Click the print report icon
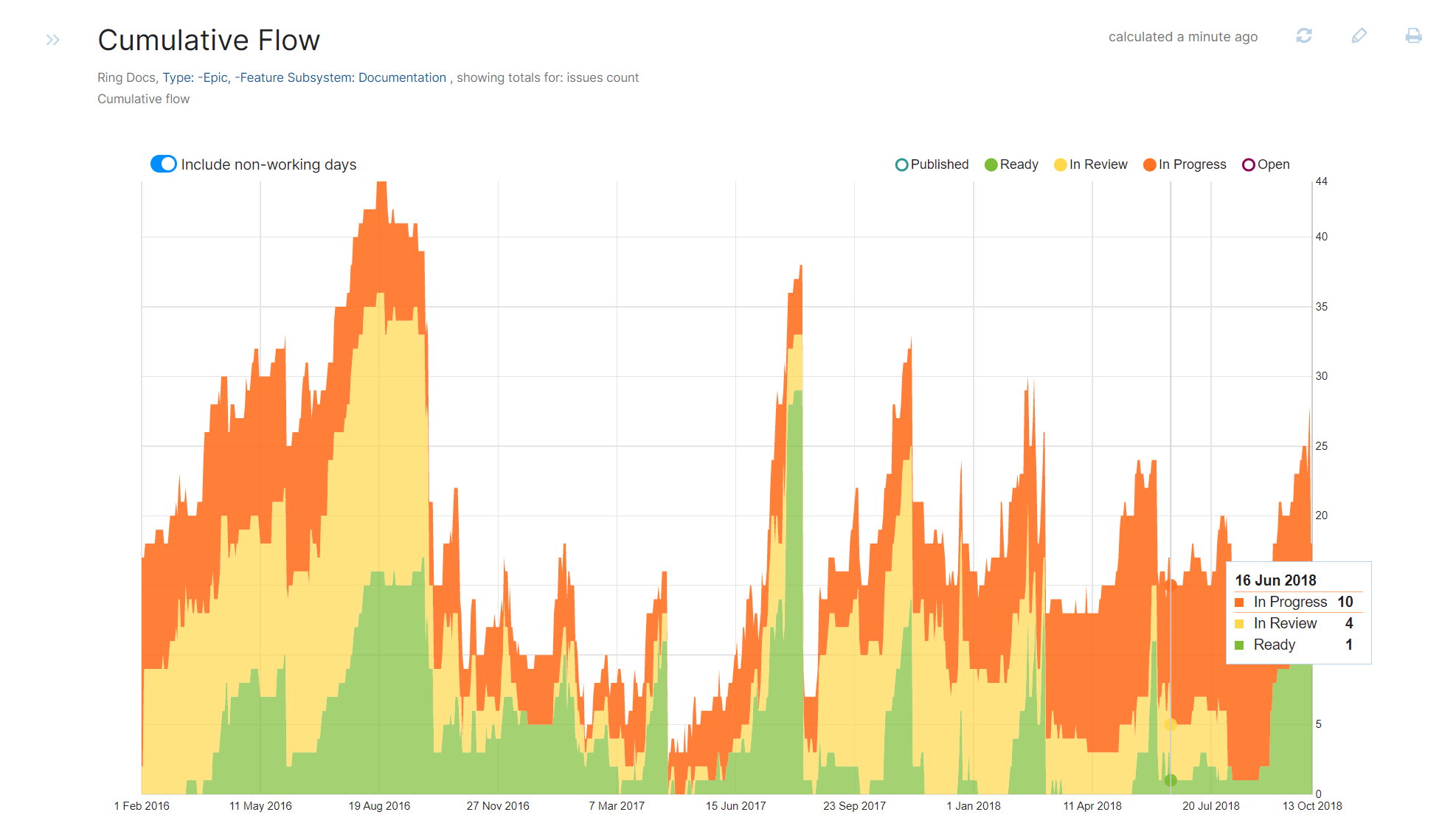 click(1413, 36)
